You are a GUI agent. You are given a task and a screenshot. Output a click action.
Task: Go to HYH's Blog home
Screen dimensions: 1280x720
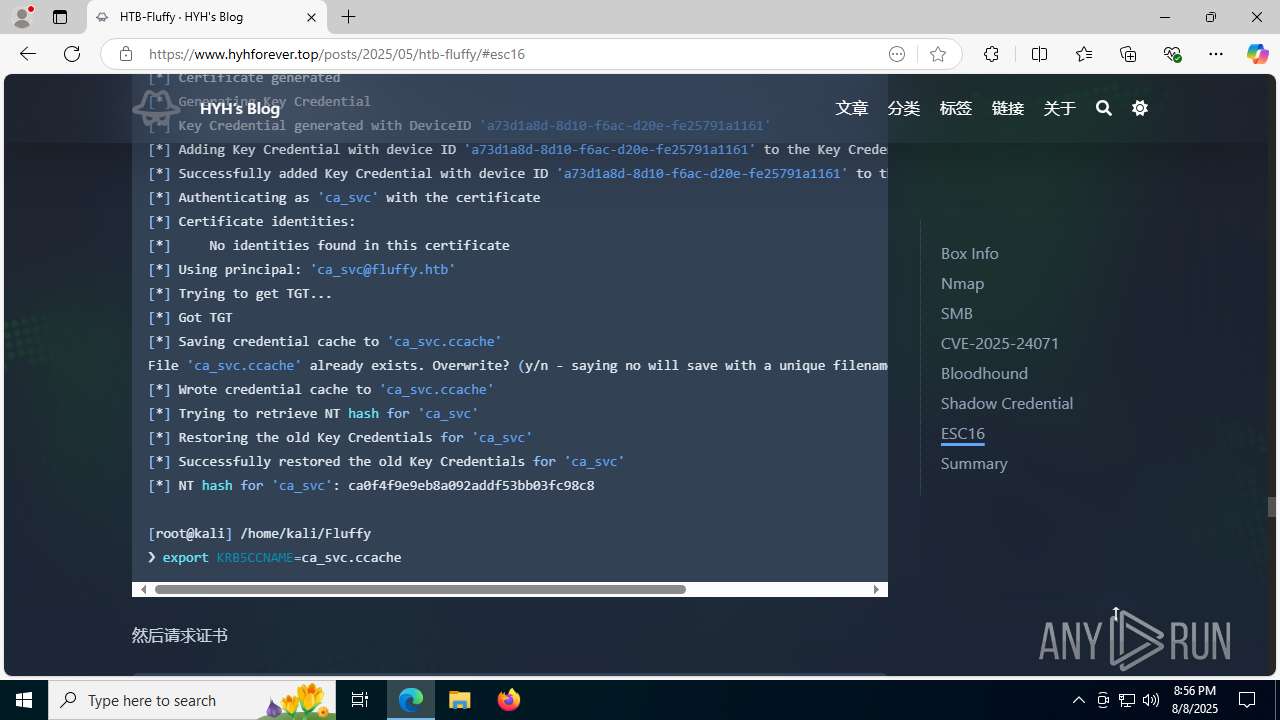click(x=239, y=108)
